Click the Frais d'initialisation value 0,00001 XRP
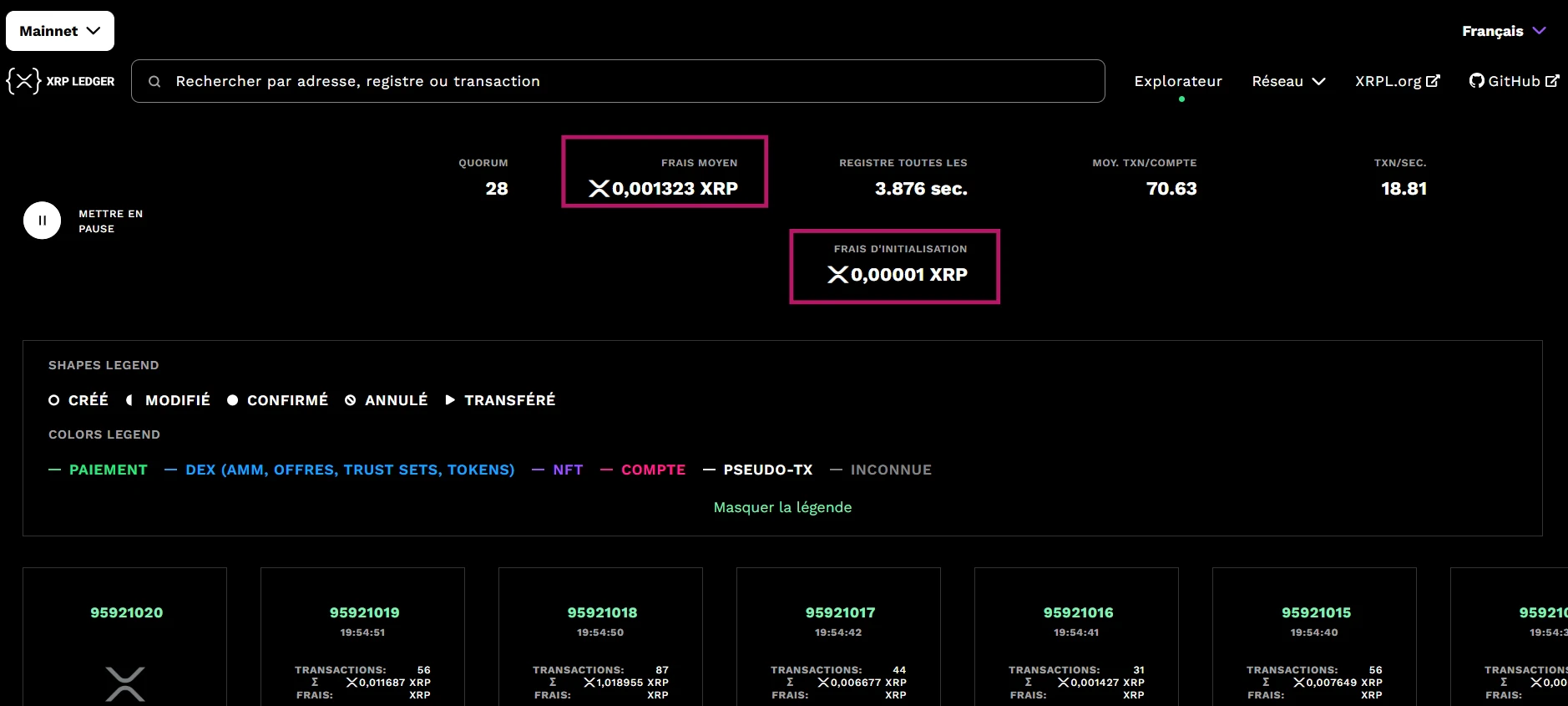The height and width of the screenshot is (706, 1568). pos(908,275)
